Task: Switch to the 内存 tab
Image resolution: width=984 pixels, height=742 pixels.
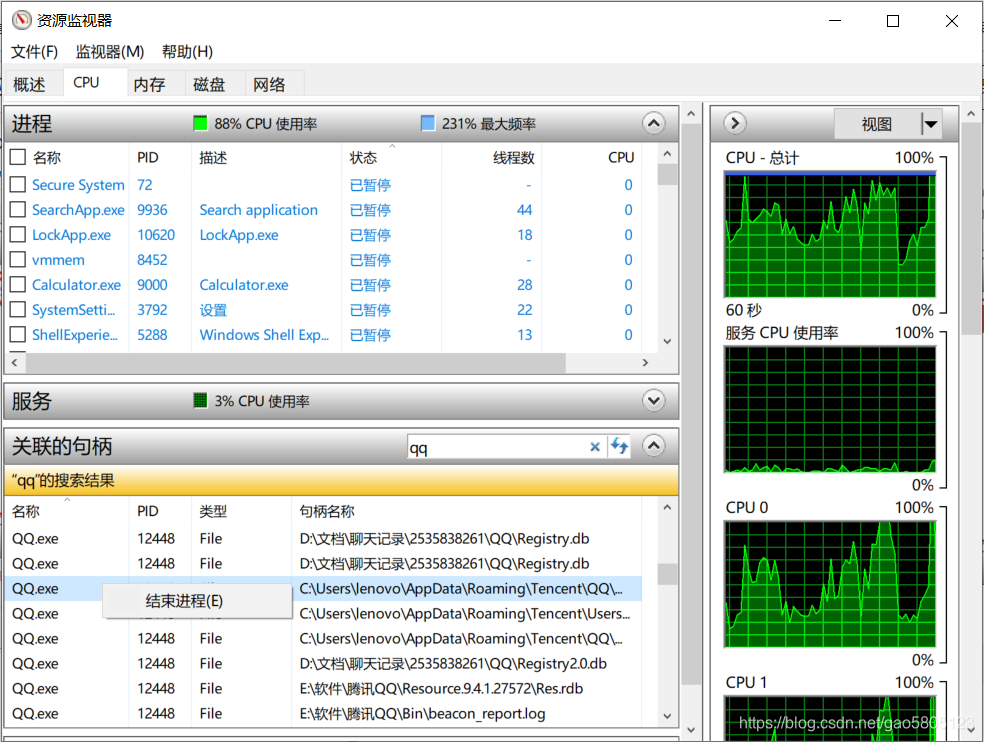Action: pyautogui.click(x=149, y=84)
